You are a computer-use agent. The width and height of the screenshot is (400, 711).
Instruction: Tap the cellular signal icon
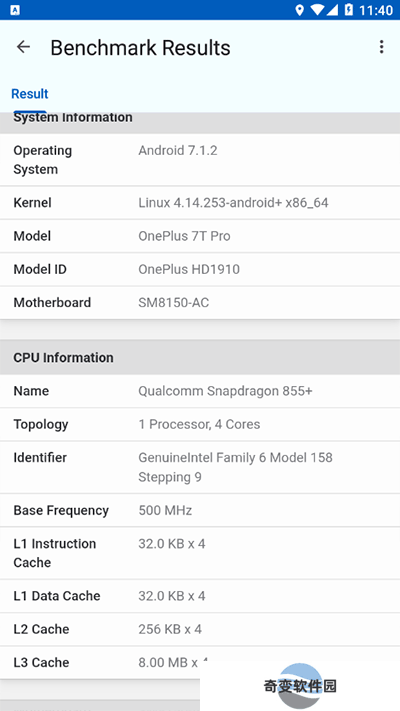[332, 10]
